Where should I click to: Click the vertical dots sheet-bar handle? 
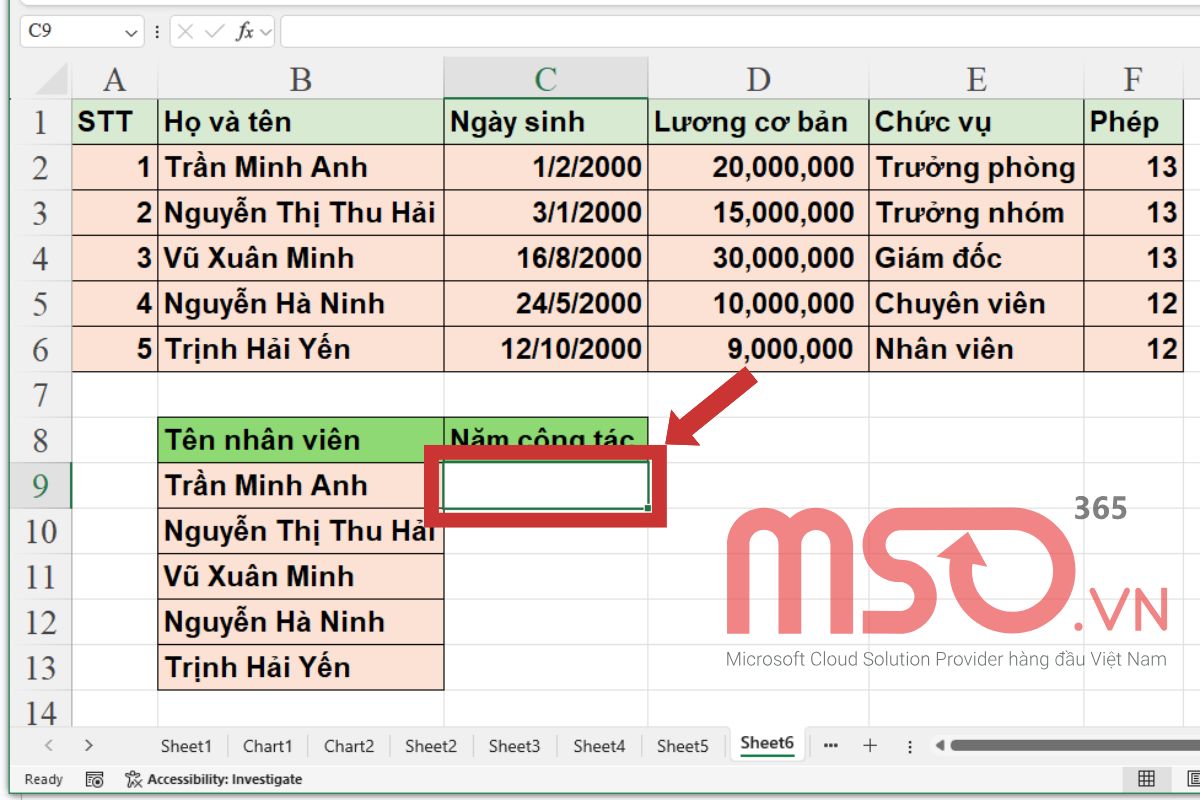[x=909, y=746]
